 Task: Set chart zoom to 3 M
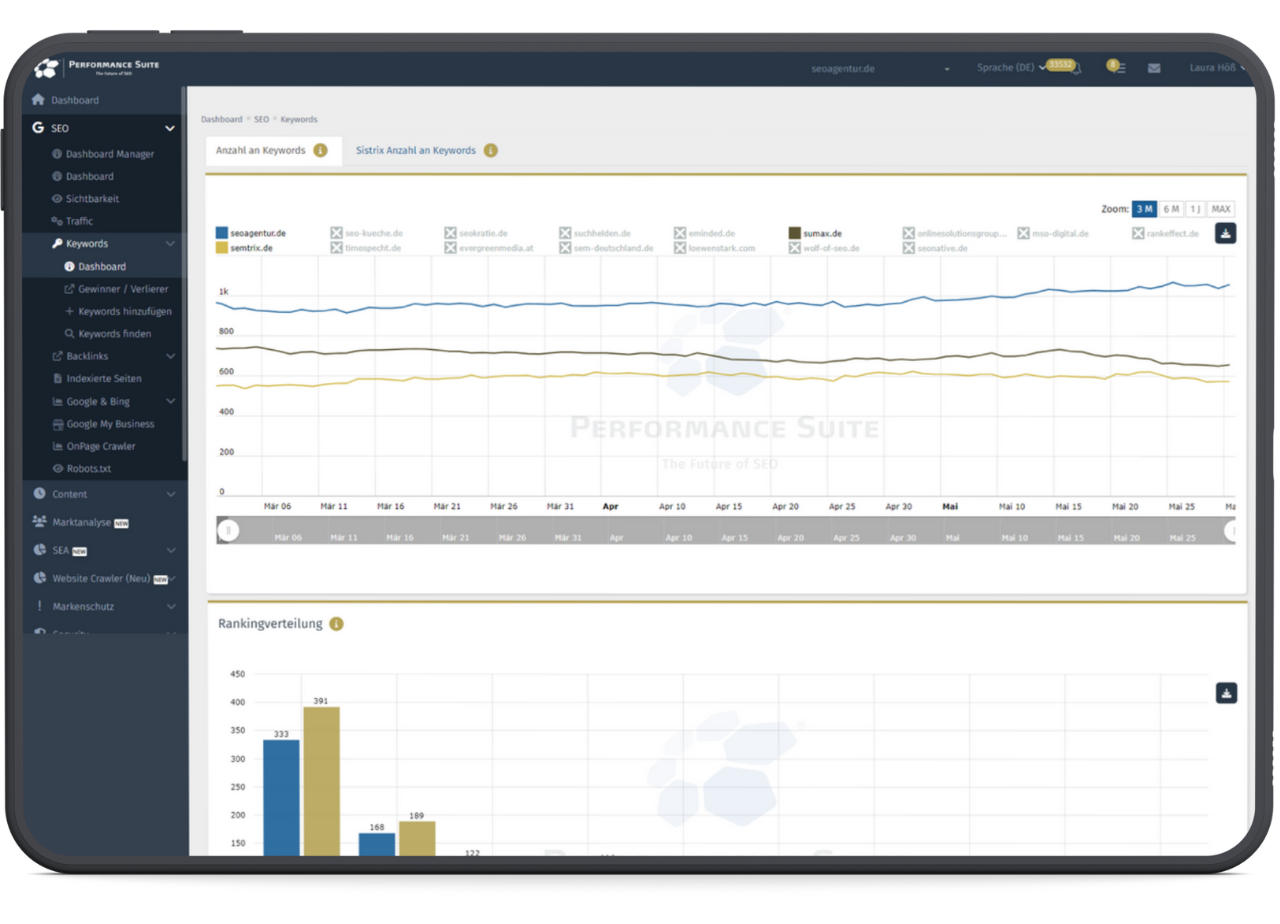[1144, 209]
